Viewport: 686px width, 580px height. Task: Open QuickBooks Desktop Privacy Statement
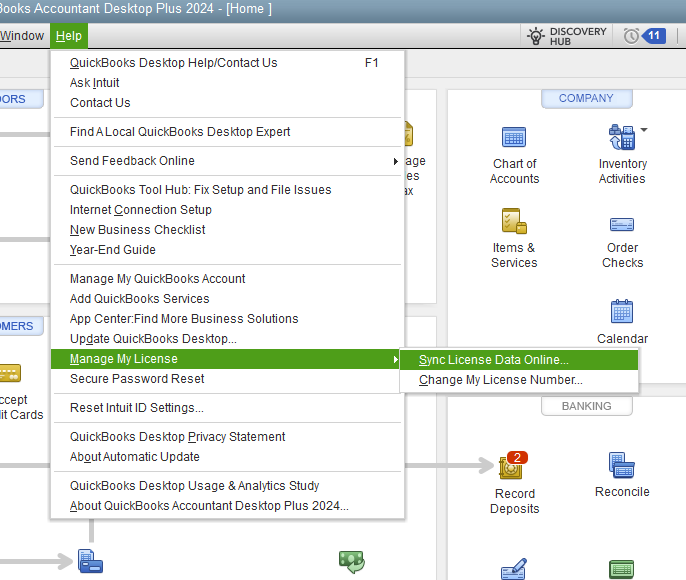(x=227, y=437)
